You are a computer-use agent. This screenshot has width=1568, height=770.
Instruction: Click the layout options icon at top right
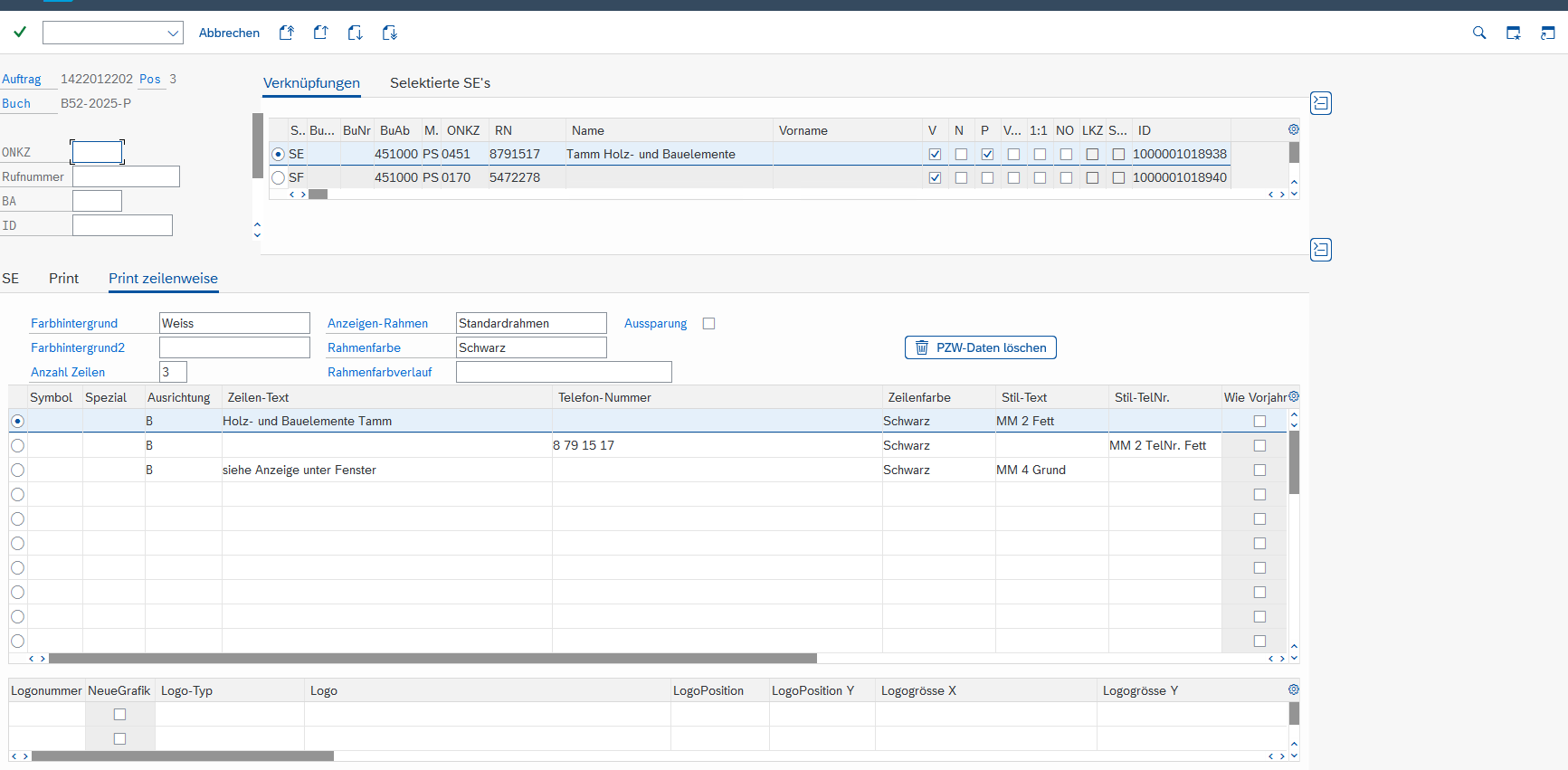(x=1548, y=33)
